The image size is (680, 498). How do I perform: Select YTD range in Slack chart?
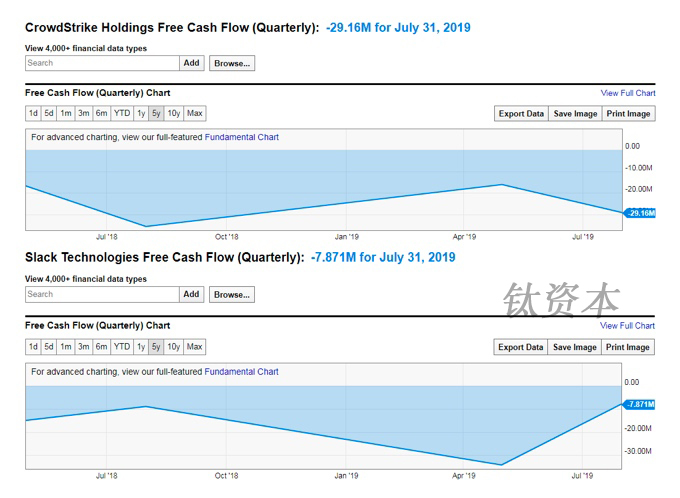tap(122, 347)
